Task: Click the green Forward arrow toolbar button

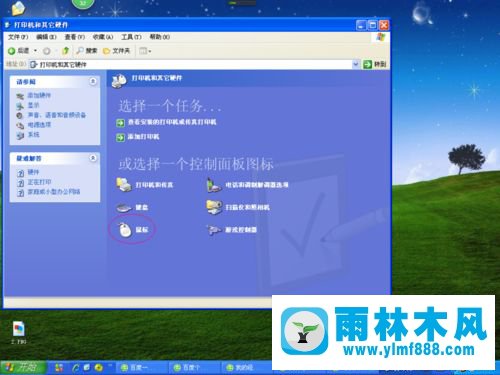Action: (x=47, y=51)
